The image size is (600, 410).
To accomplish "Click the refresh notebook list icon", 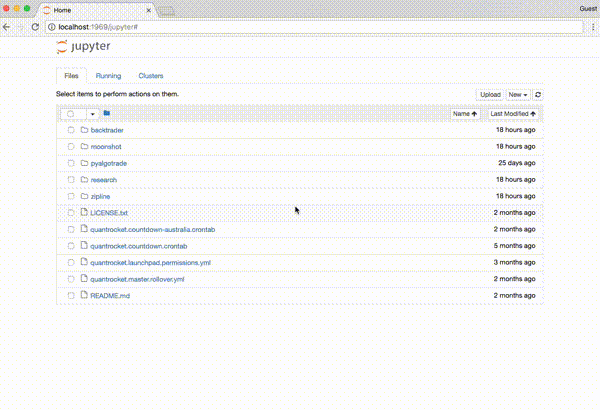I will pos(538,95).
